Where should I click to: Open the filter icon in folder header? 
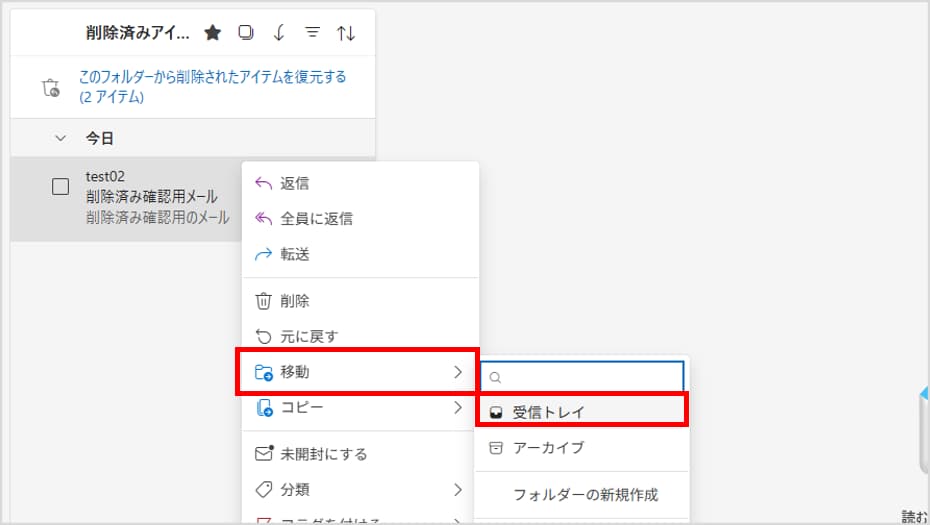tap(312, 33)
